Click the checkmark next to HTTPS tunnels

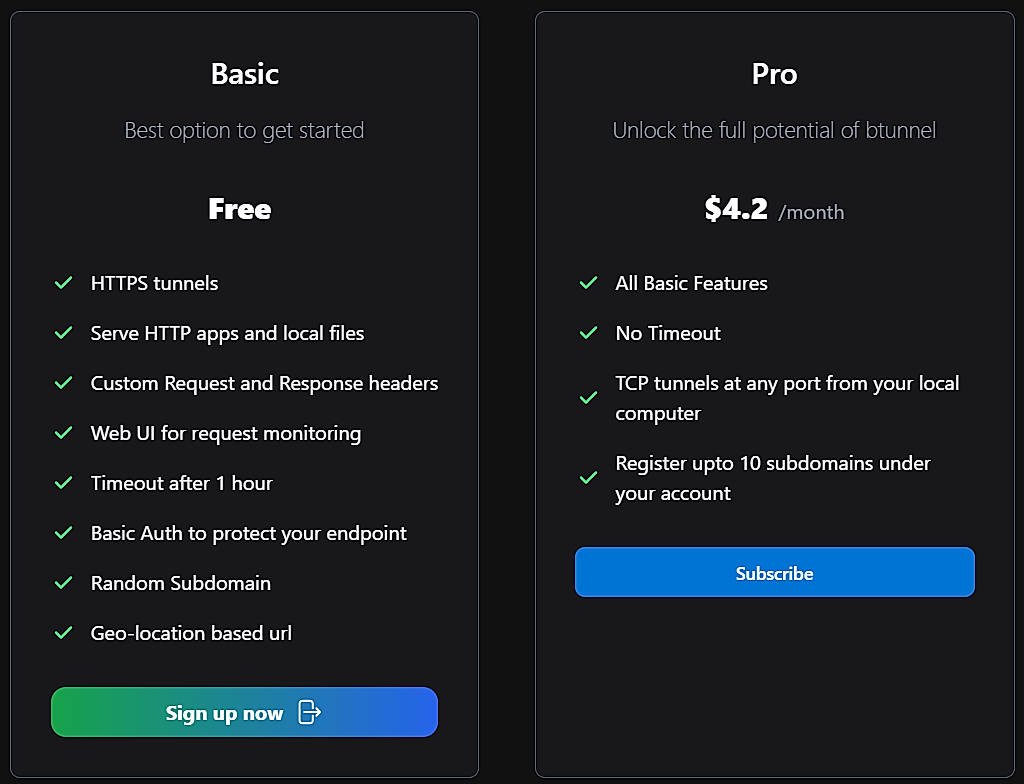pos(62,283)
